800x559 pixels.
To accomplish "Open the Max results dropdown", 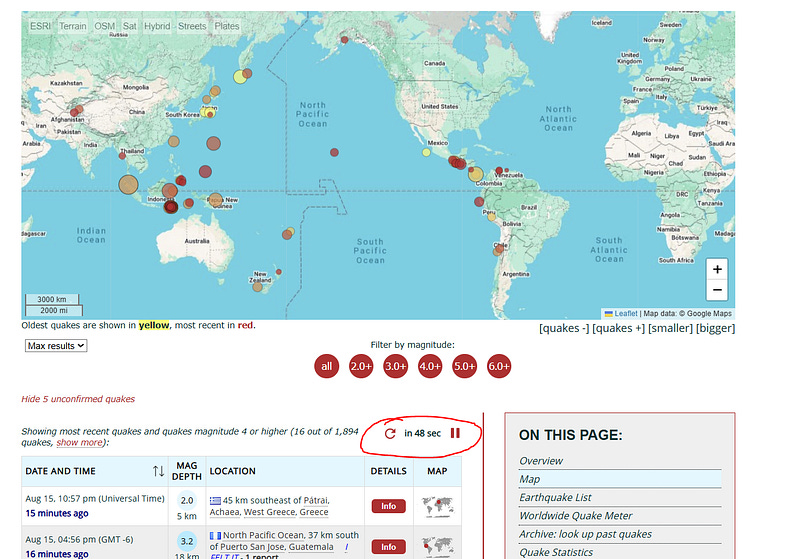I will tap(56, 346).
